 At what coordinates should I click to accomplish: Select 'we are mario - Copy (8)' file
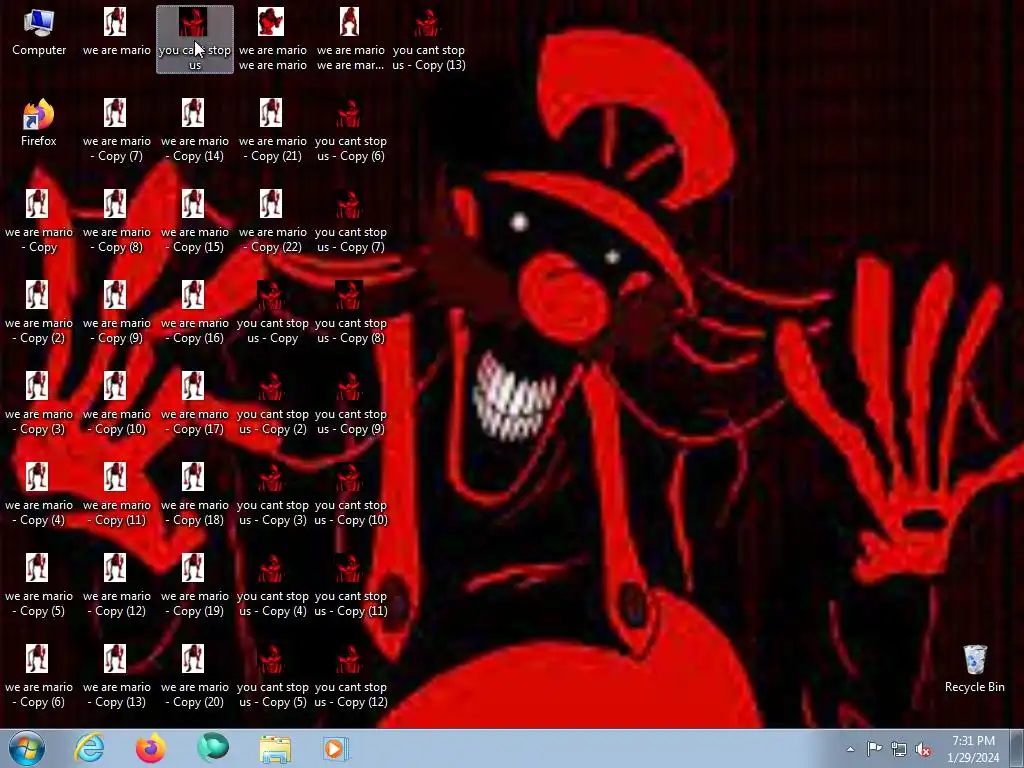tap(117, 221)
